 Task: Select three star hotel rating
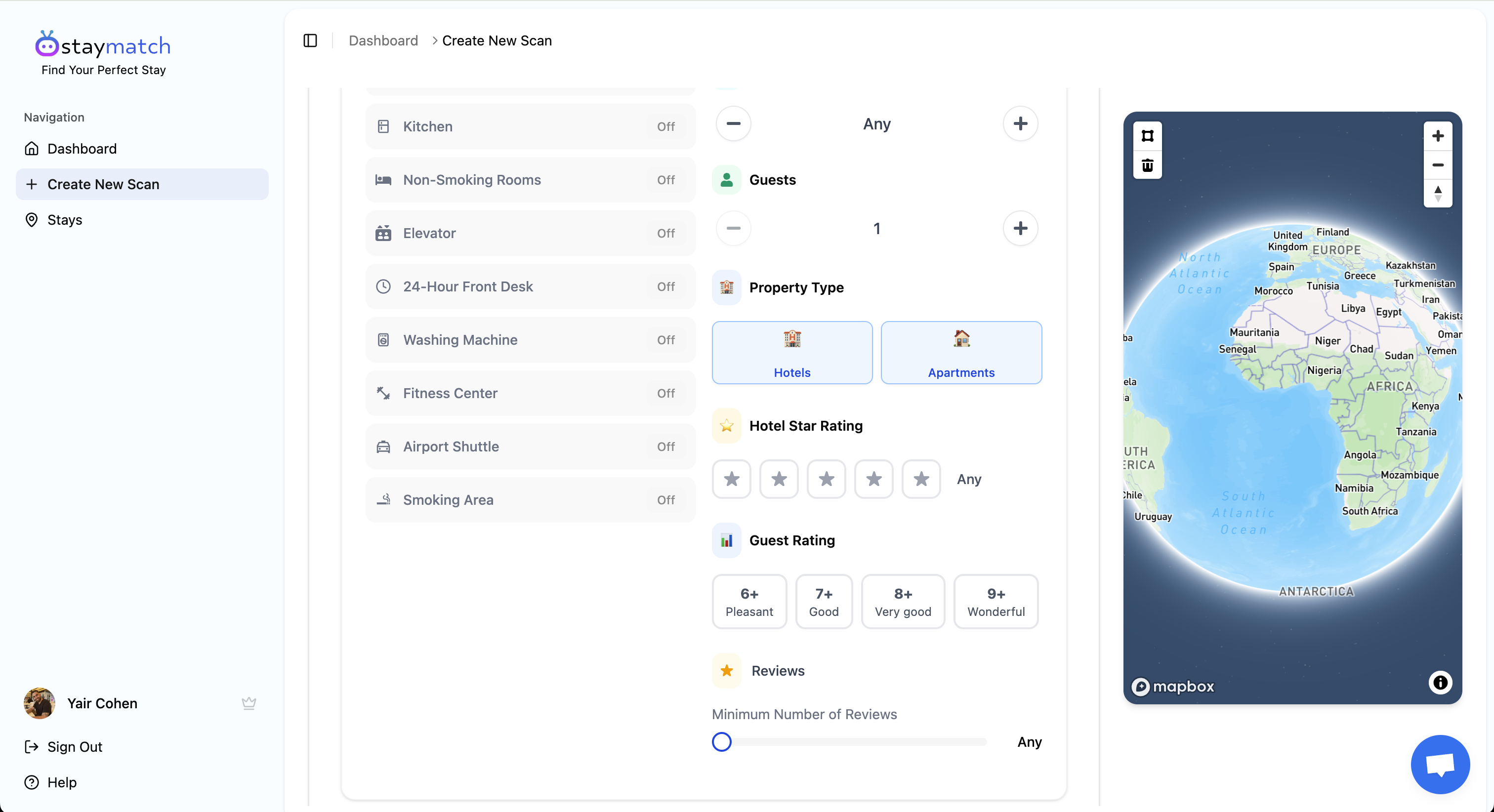click(x=827, y=479)
